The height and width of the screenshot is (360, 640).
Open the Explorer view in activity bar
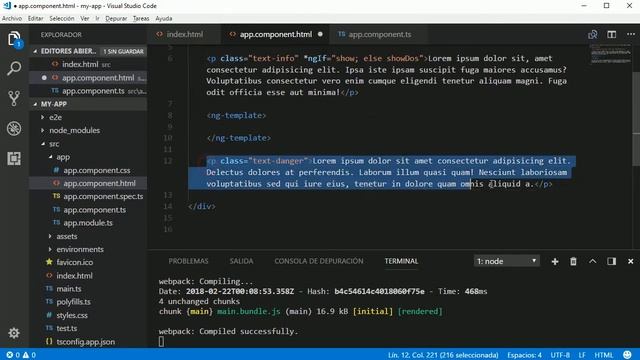(14, 40)
